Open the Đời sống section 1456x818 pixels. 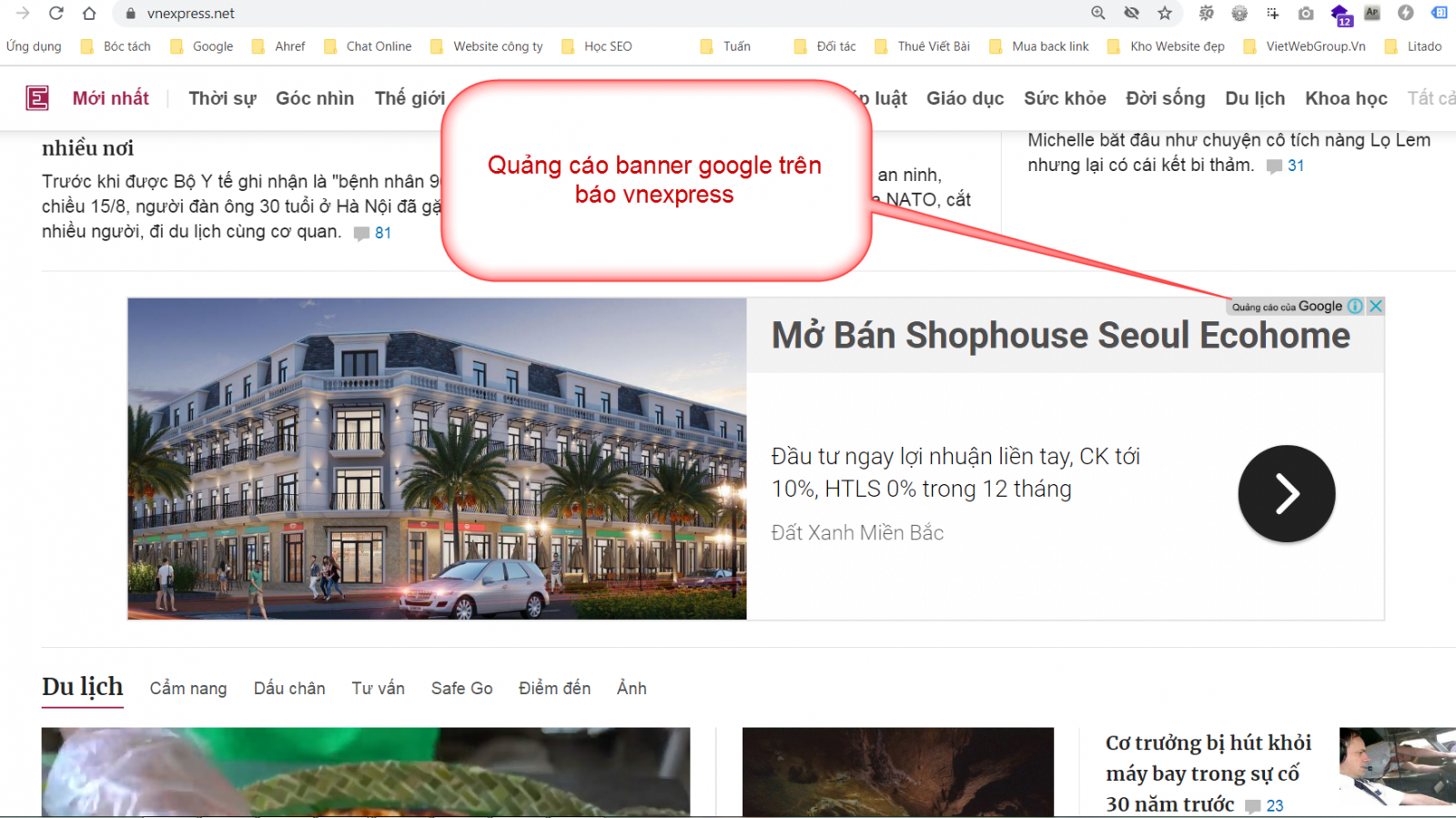[x=1165, y=98]
